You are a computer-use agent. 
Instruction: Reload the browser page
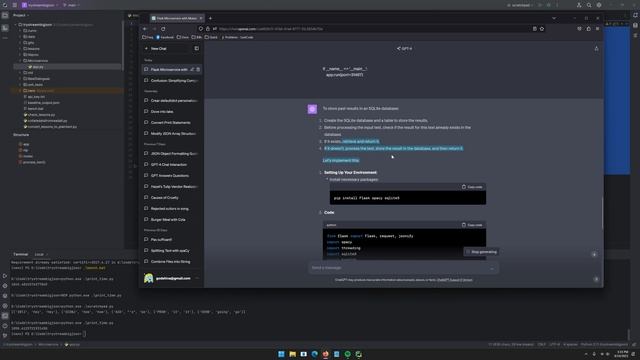tap(163, 29)
